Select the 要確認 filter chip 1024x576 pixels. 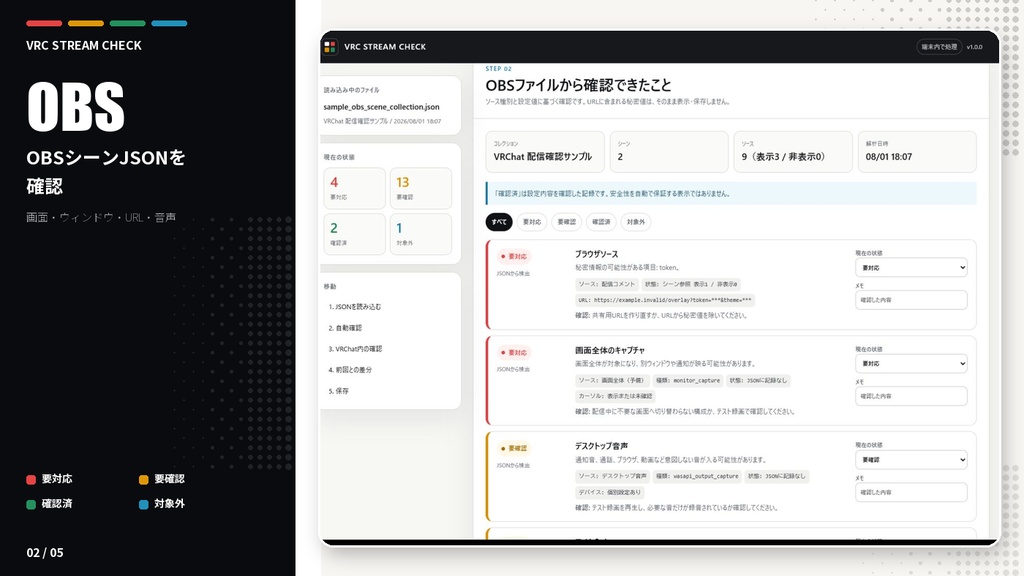coord(566,222)
